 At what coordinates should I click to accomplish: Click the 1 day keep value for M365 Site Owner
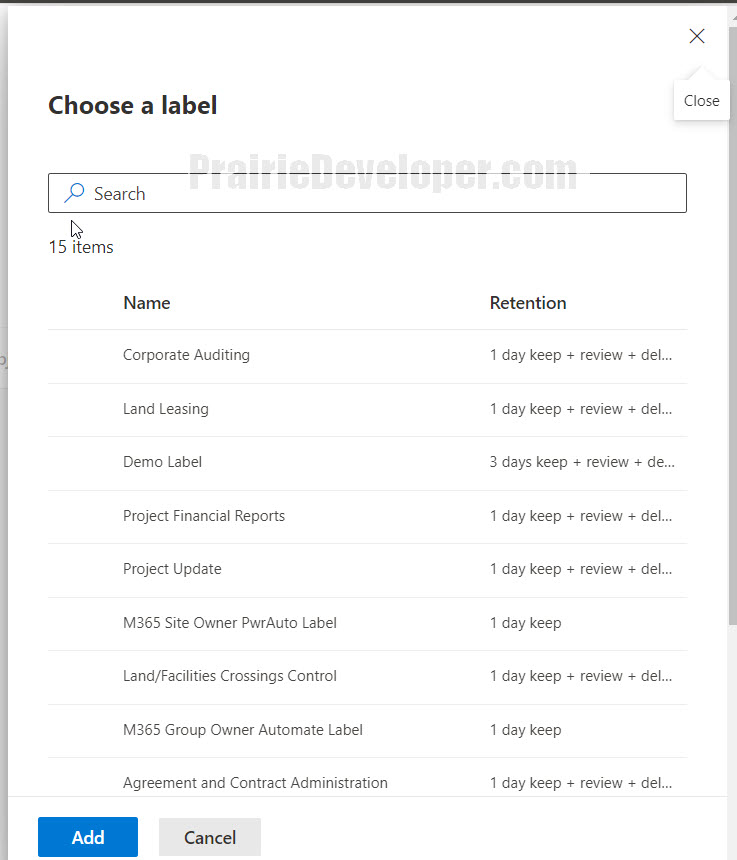click(x=525, y=623)
